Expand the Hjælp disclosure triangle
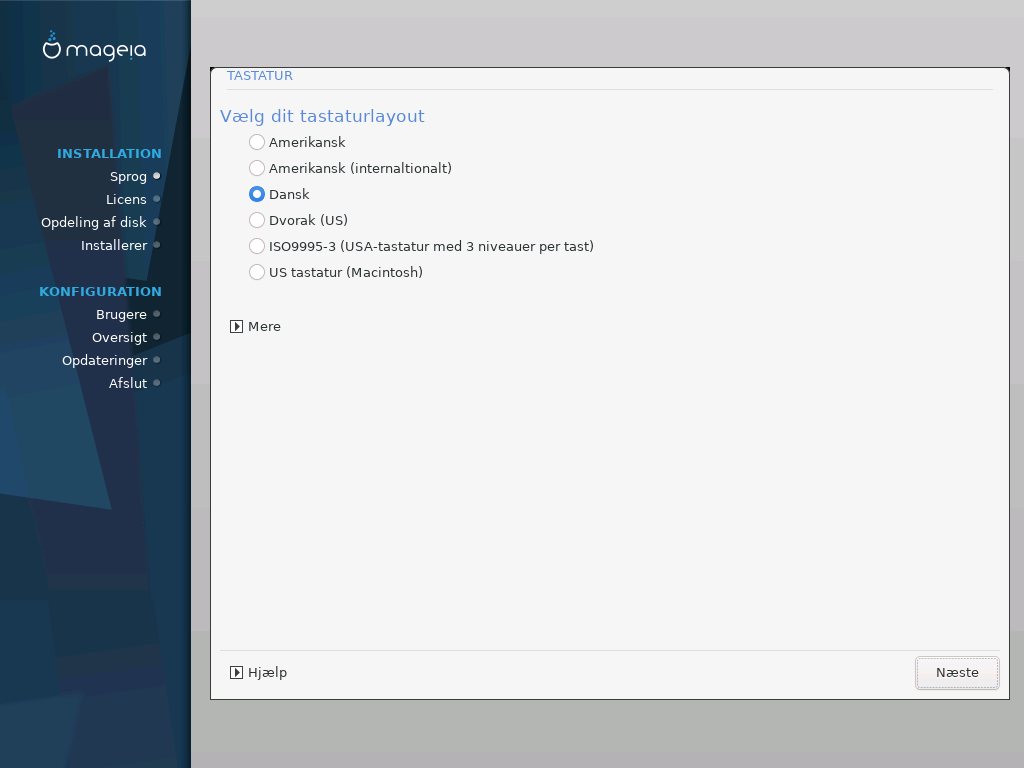This screenshot has width=1024, height=768. 236,673
